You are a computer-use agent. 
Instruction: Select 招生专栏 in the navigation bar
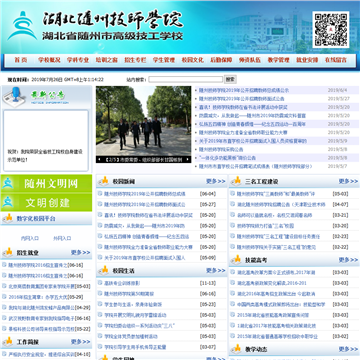pyautogui.click(x=135, y=60)
